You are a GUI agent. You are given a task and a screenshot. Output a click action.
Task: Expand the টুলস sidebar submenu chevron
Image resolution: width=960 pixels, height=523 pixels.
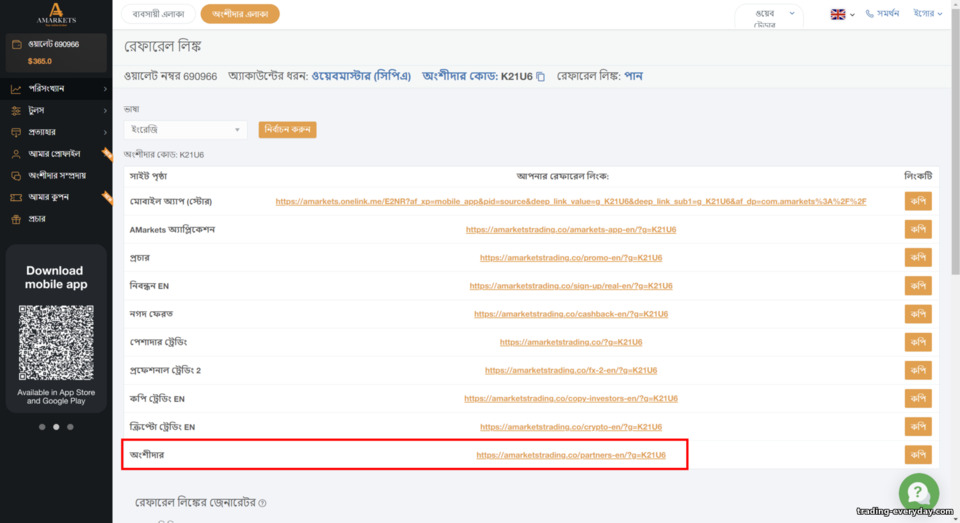[x=105, y=111]
